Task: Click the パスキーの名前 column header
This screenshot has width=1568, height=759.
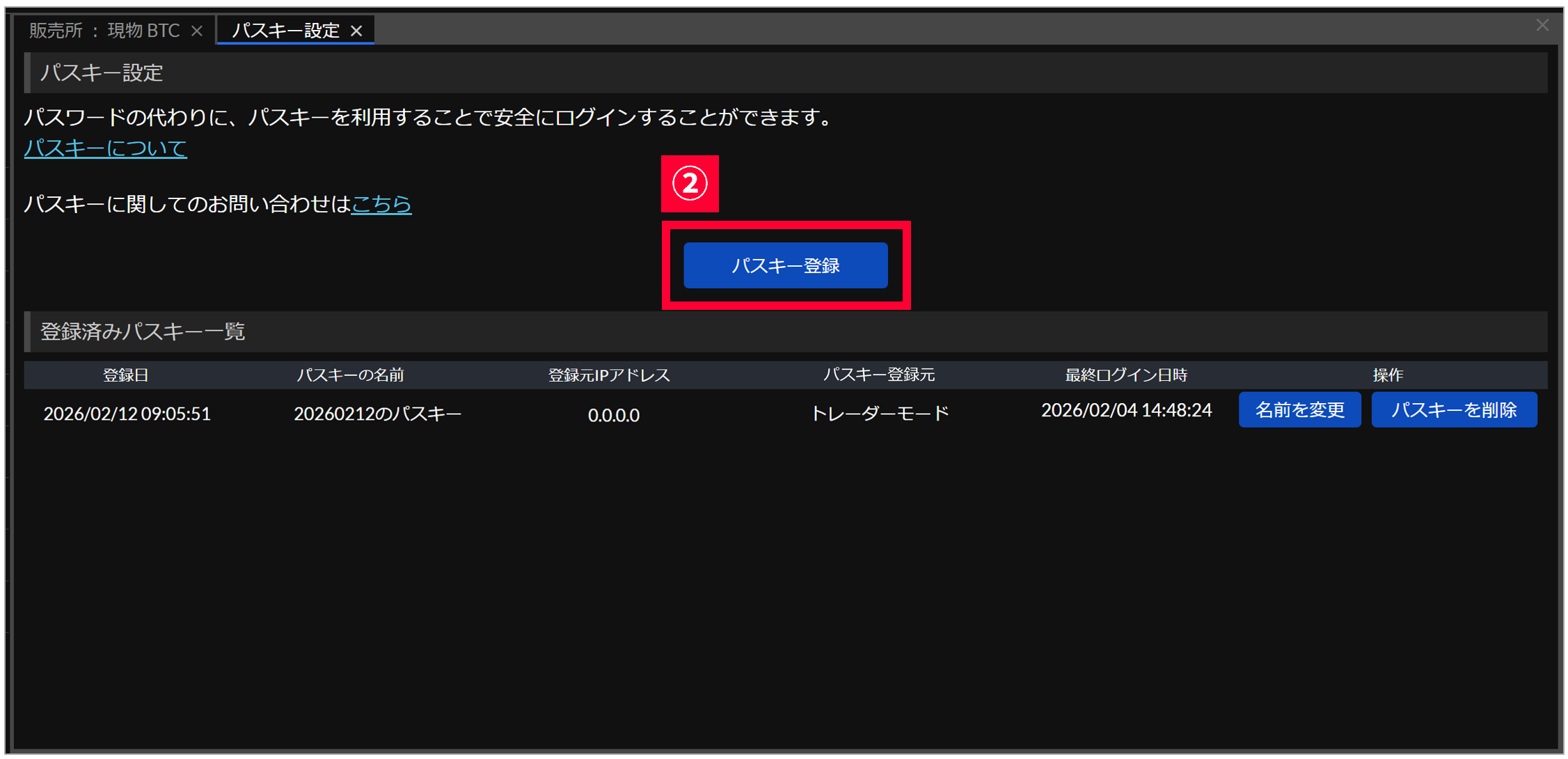Action: click(x=350, y=375)
